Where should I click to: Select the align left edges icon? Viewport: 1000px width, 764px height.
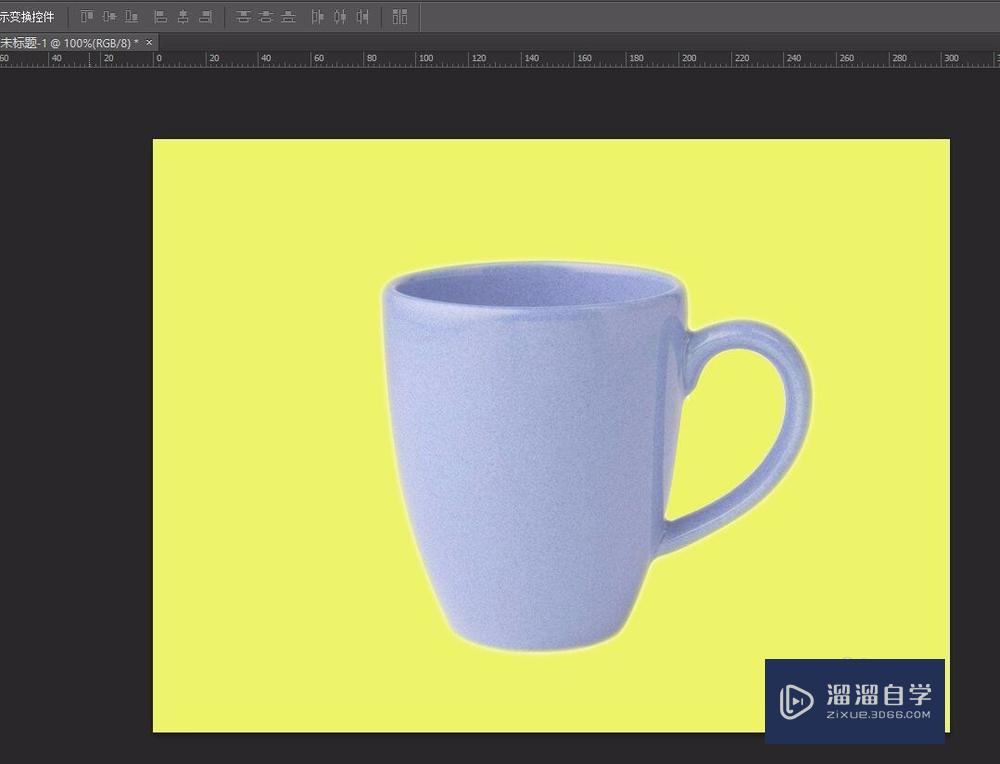coord(160,17)
